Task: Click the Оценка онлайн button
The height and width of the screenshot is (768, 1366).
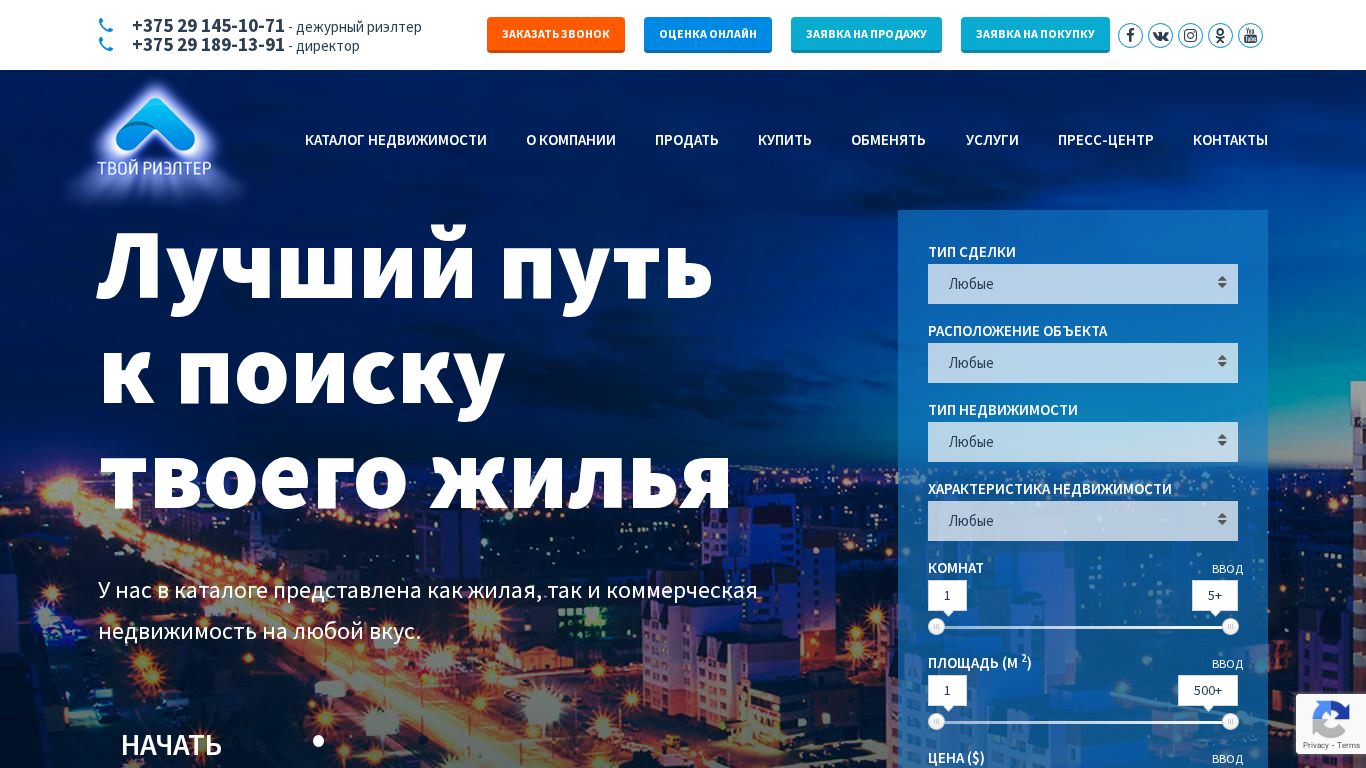Action: (x=708, y=34)
